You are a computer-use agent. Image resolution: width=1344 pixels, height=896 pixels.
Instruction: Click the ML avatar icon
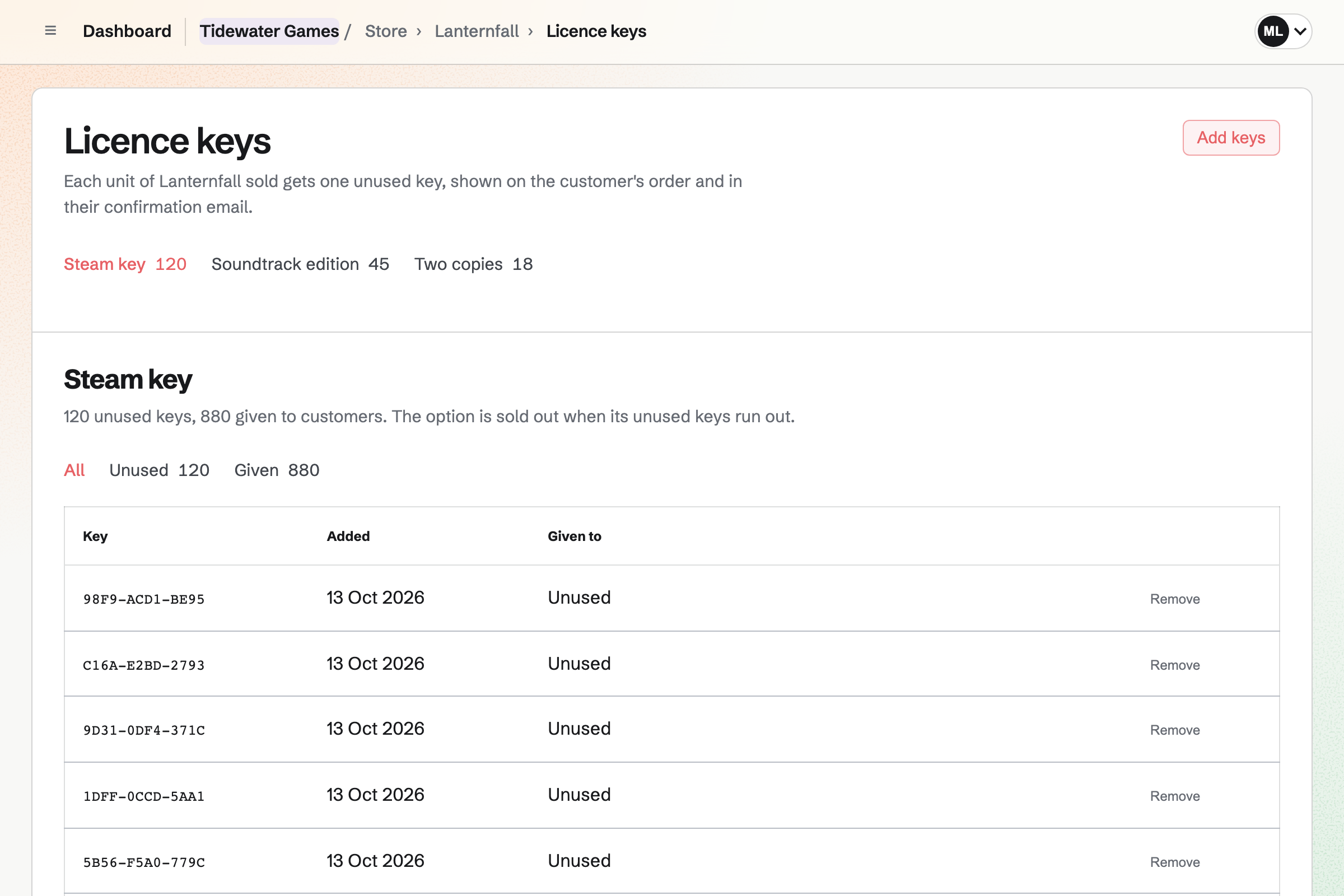[x=1272, y=31]
